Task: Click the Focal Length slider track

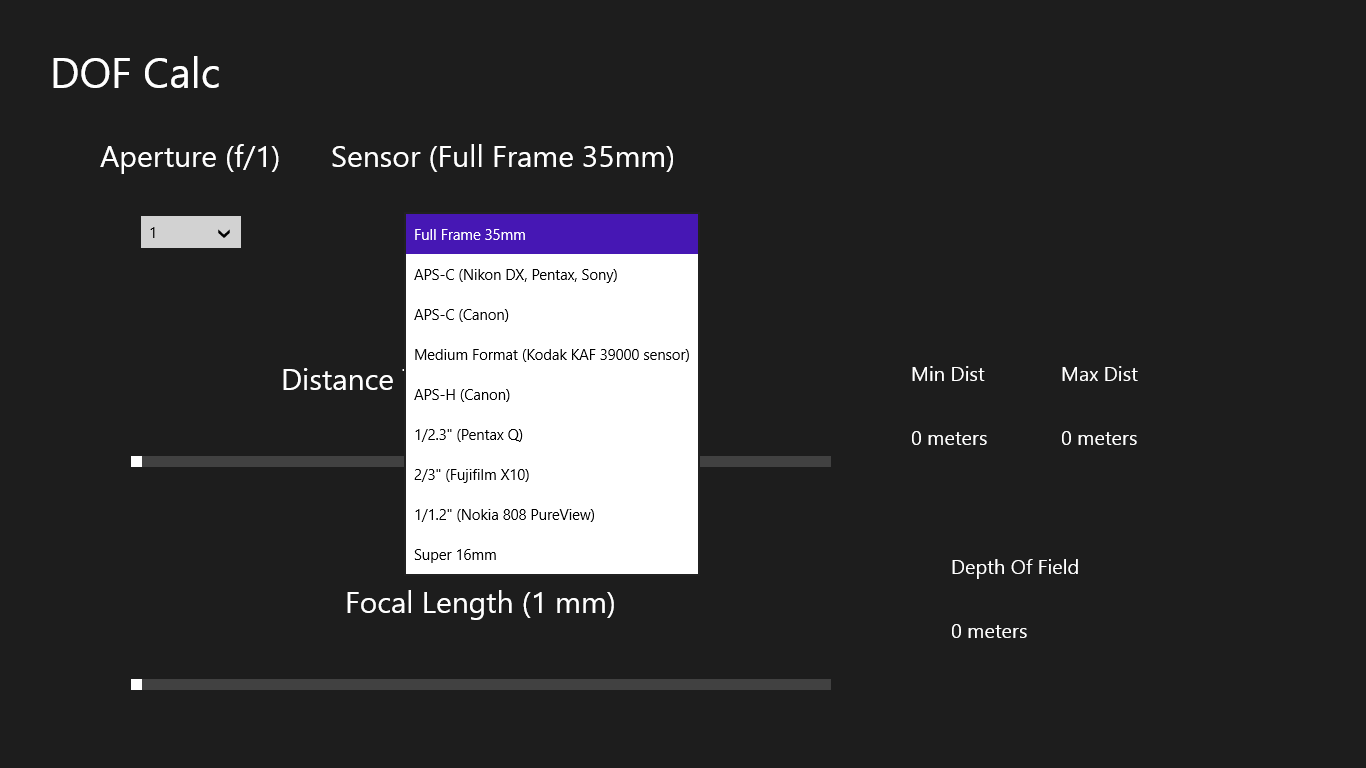Action: 480,684
